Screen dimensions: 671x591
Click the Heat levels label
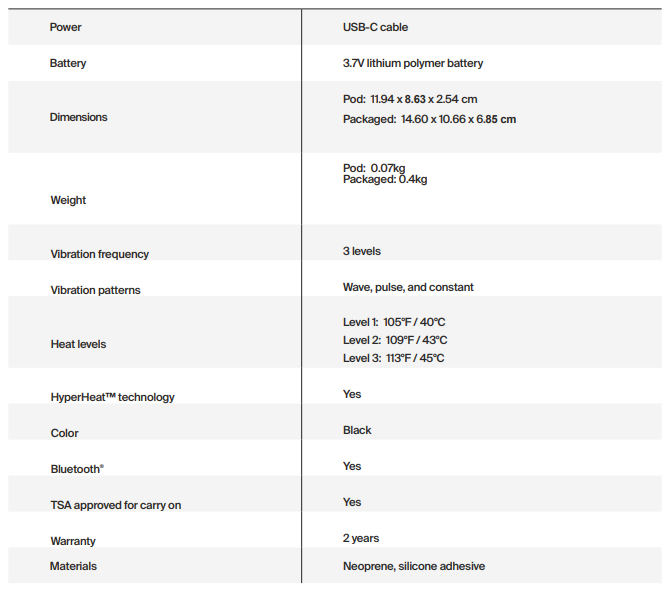pos(78,344)
